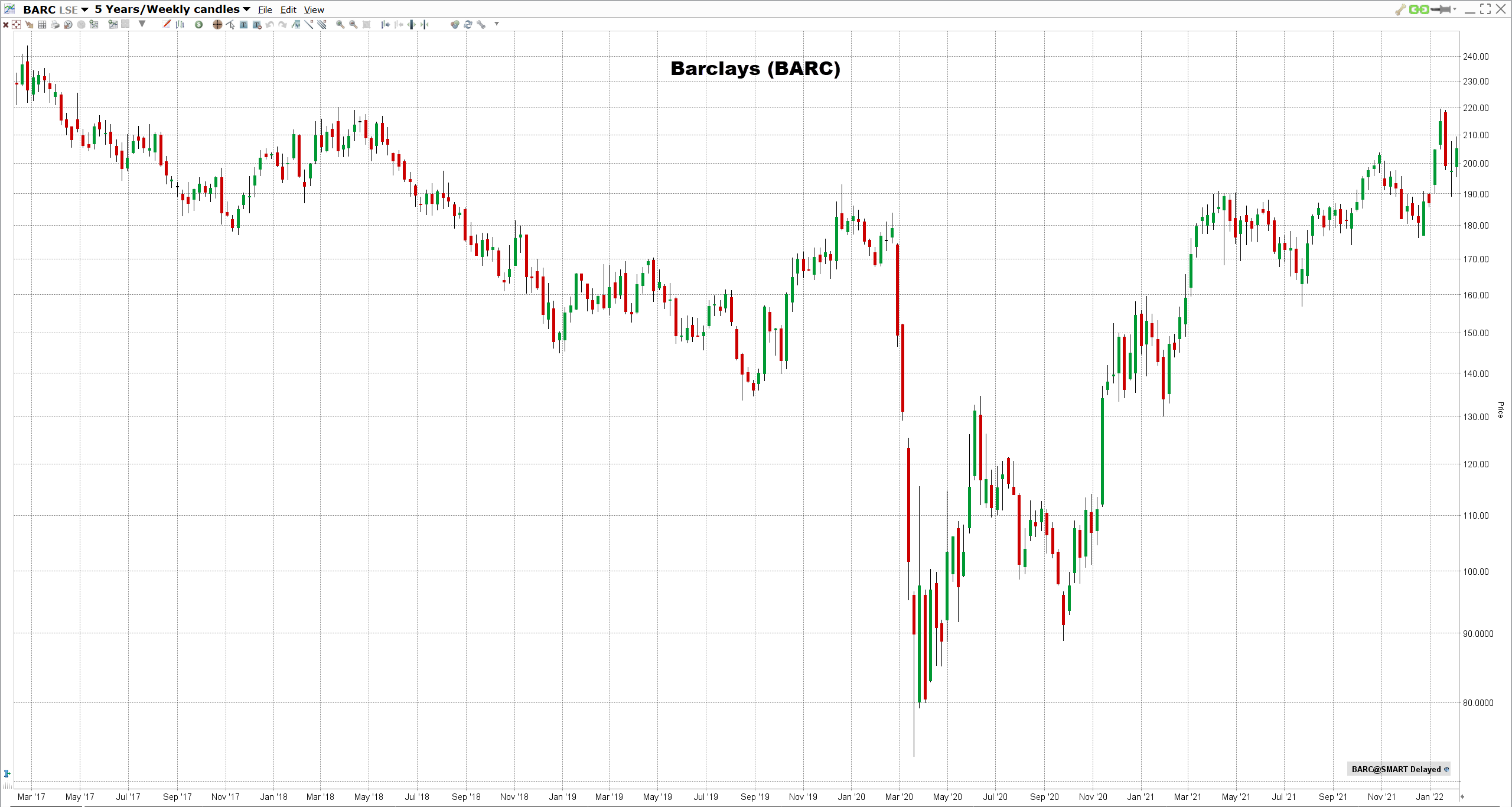Click the printer icon to print chart
The width and height of the screenshot is (1512, 807).
pos(55,25)
